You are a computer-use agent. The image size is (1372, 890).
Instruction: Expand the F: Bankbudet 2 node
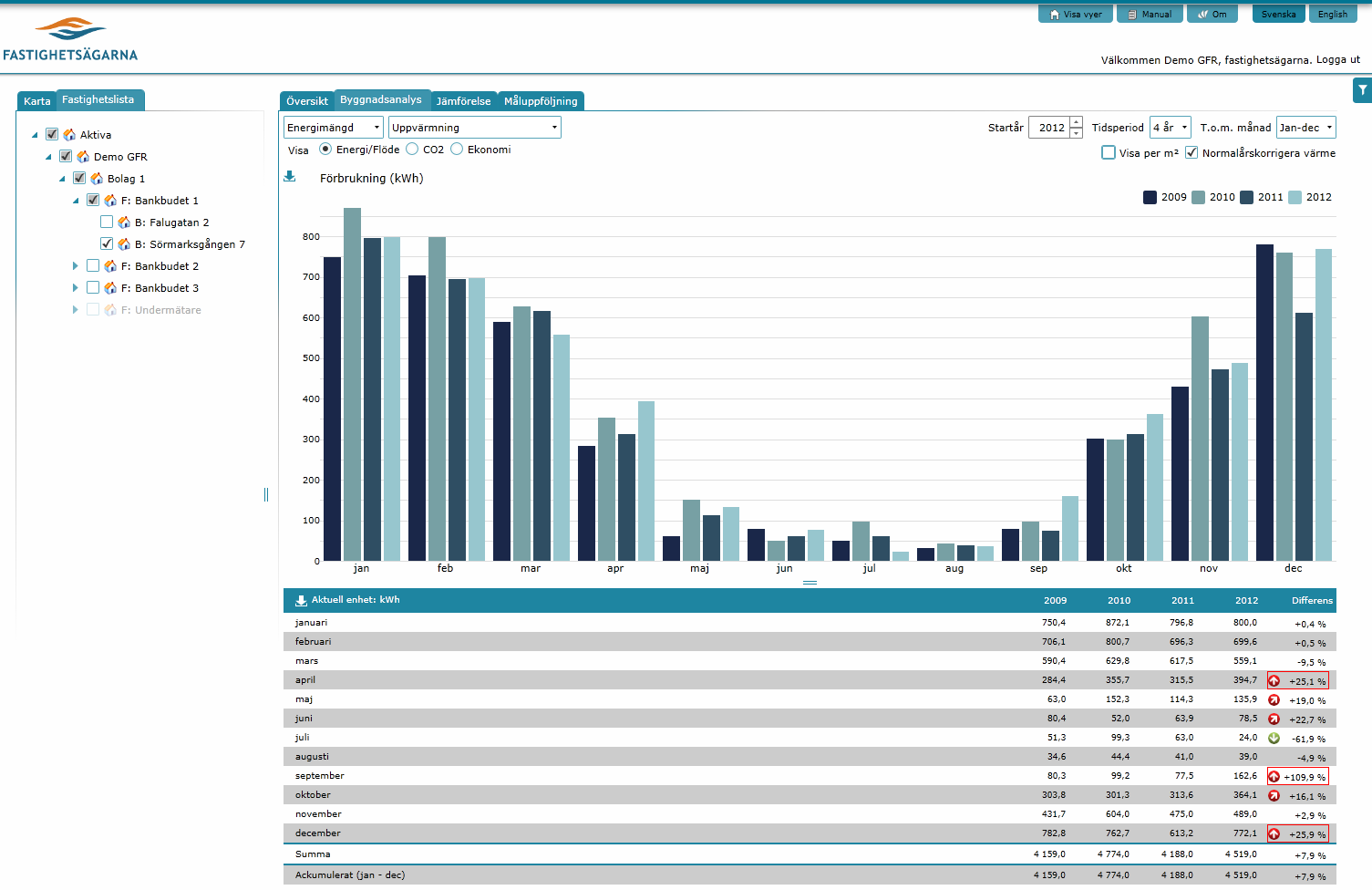[76, 265]
